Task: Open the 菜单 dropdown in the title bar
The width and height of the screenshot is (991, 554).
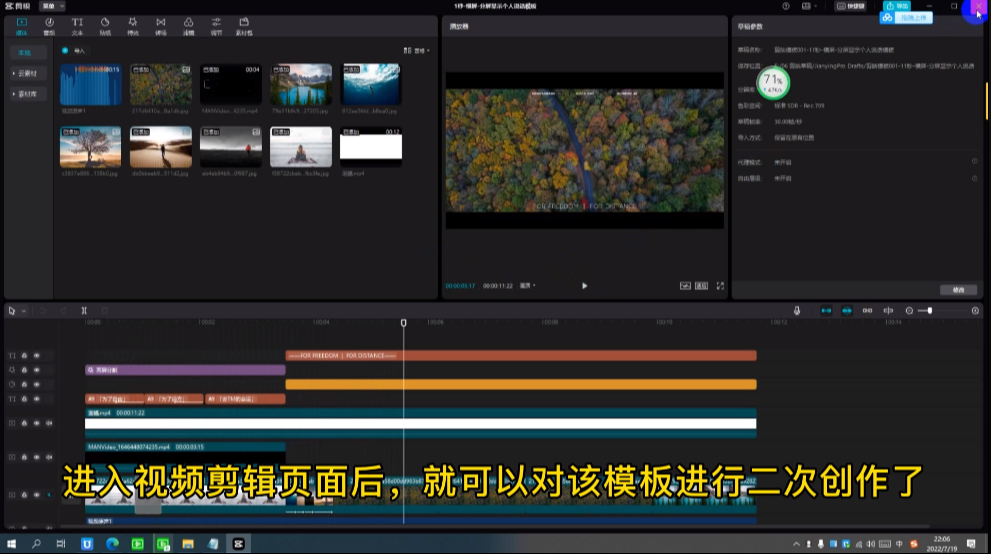Action: [53, 6]
